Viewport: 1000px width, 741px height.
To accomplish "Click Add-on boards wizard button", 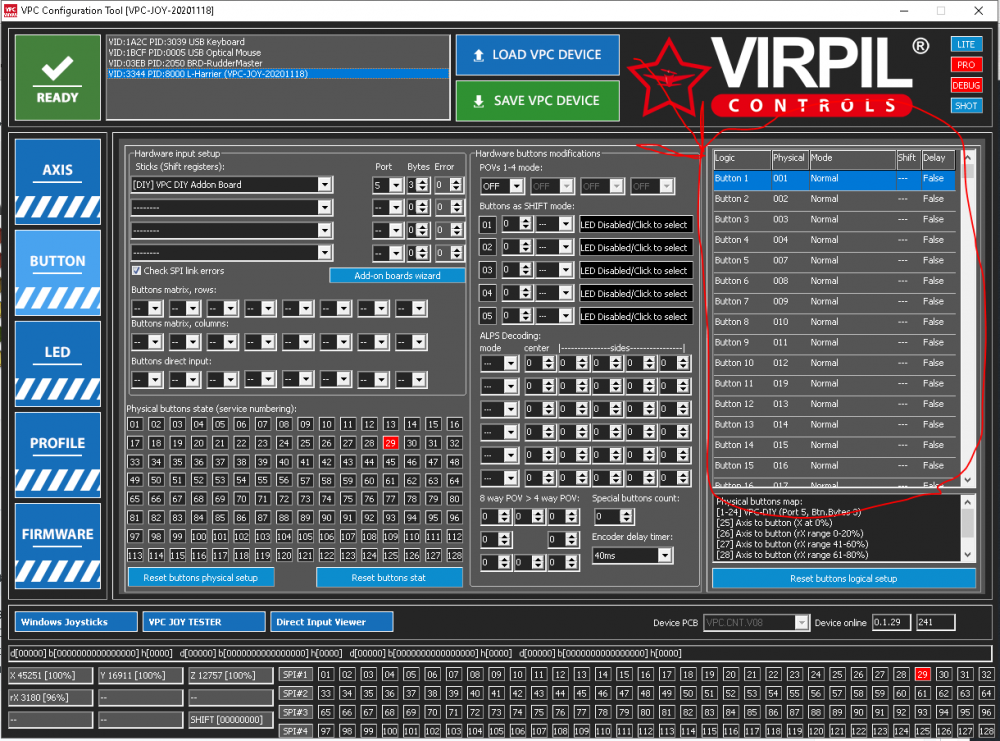I will click(398, 276).
